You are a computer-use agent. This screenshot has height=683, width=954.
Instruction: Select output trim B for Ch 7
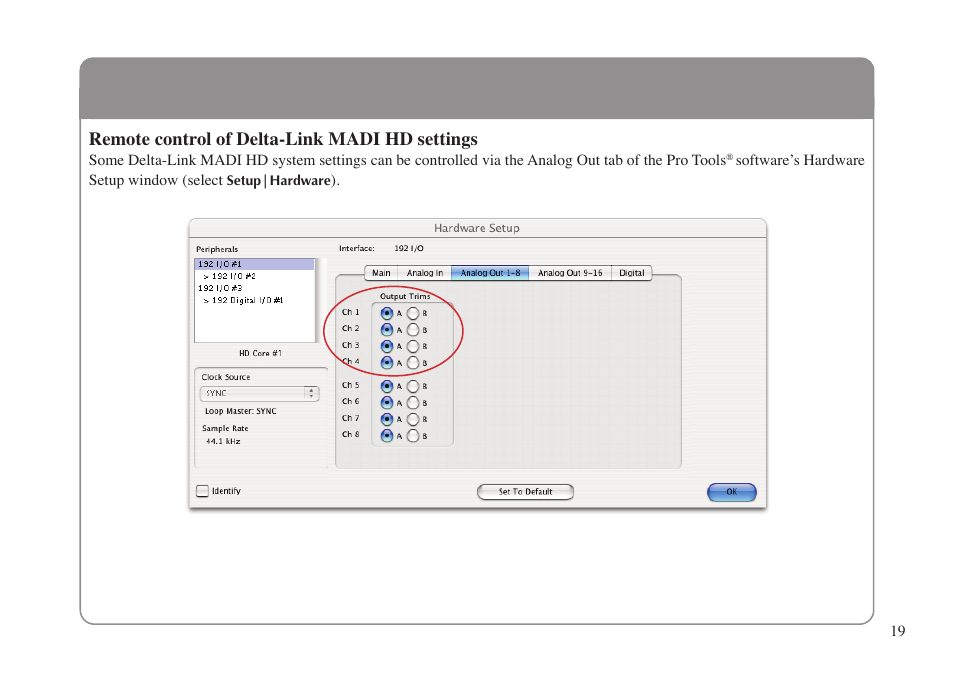point(413,419)
